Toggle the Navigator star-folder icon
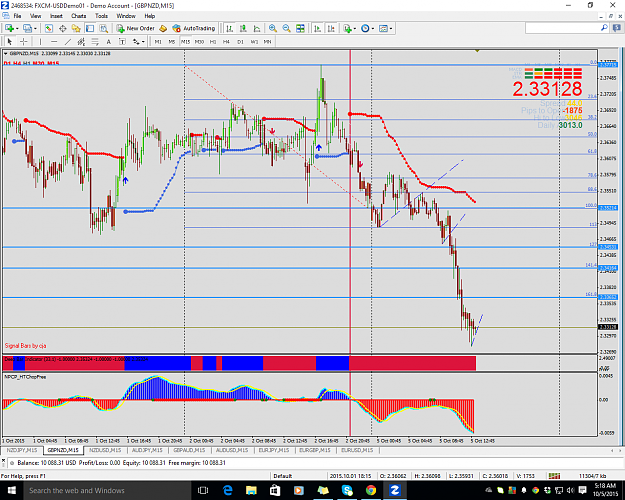625x500 pixels. (76, 28)
